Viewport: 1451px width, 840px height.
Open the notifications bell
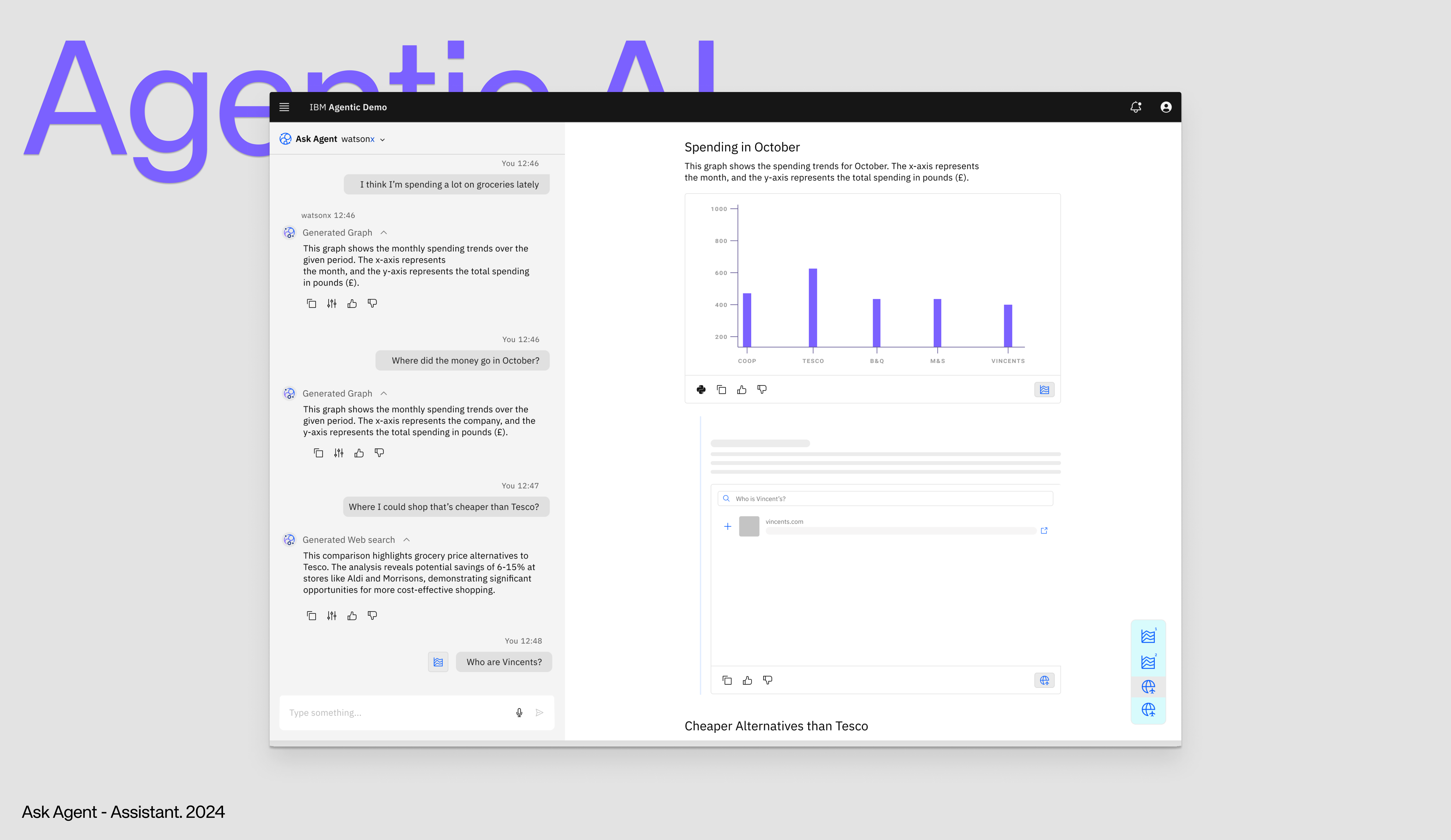coord(1135,107)
